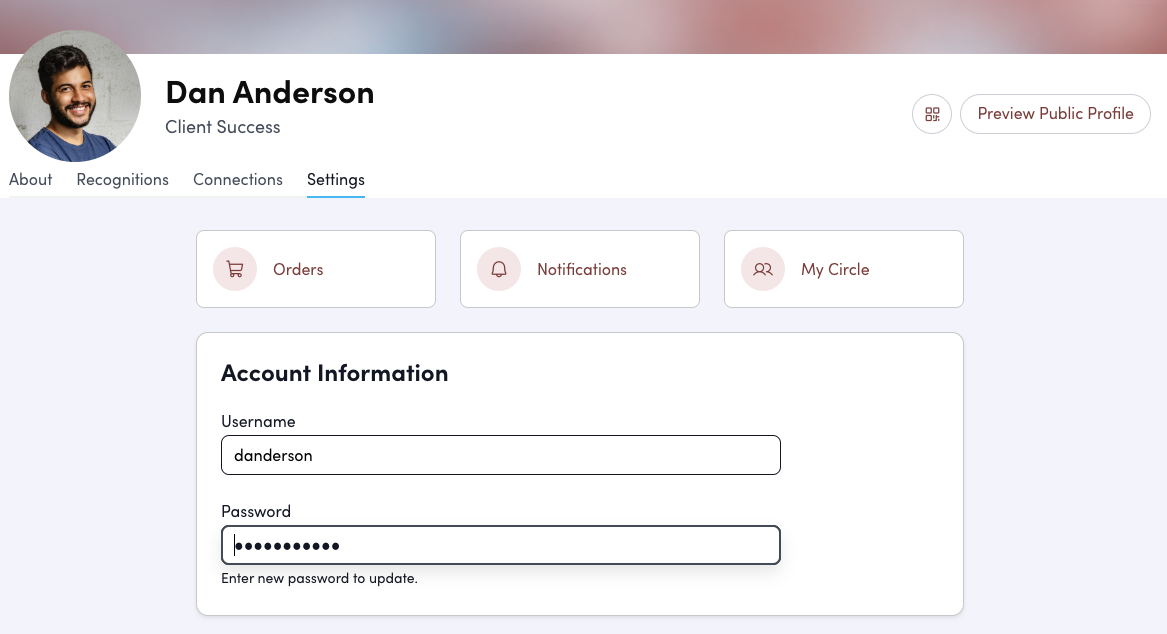The width and height of the screenshot is (1167, 634).
Task: Open the Recognitions tab
Action: (x=123, y=180)
